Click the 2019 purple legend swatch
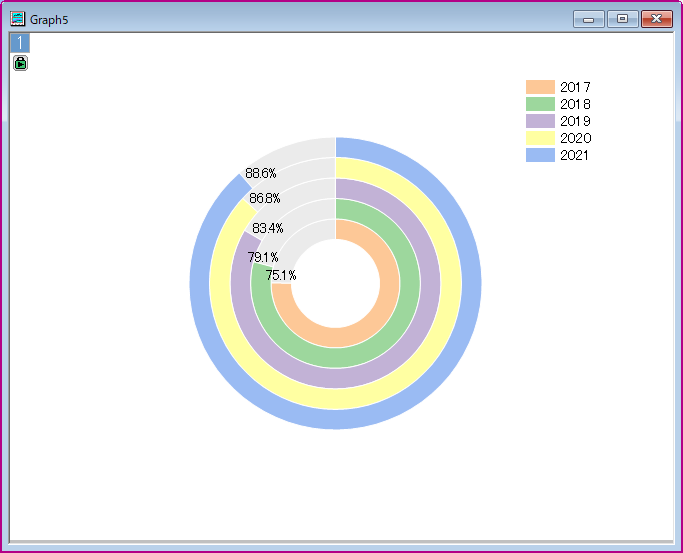683x553 pixels. point(540,121)
